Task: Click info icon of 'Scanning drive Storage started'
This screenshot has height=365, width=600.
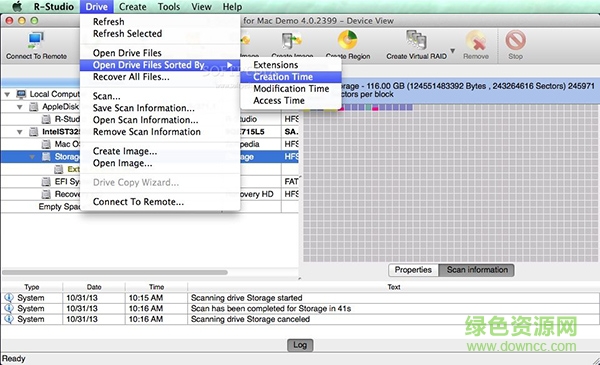Action: tap(9, 298)
